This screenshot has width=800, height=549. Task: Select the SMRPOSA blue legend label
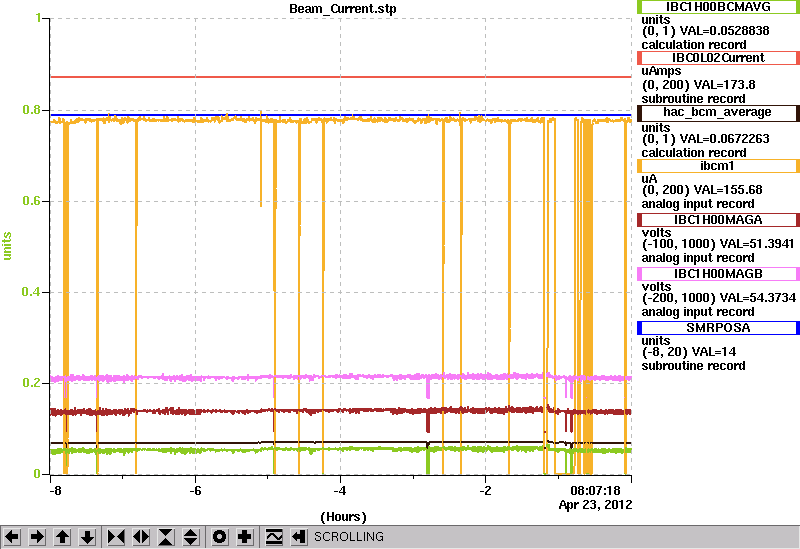[x=718, y=328]
